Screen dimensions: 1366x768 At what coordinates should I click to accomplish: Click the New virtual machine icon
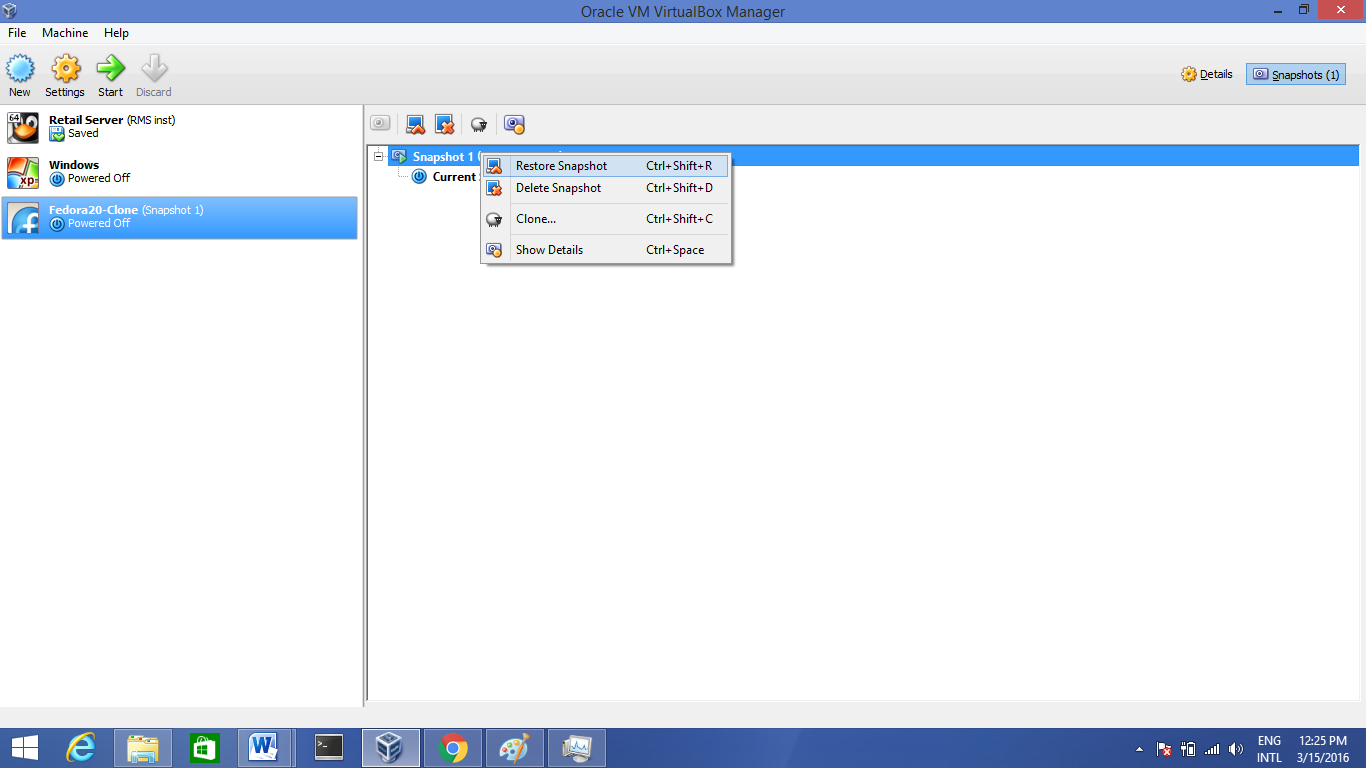click(20, 69)
